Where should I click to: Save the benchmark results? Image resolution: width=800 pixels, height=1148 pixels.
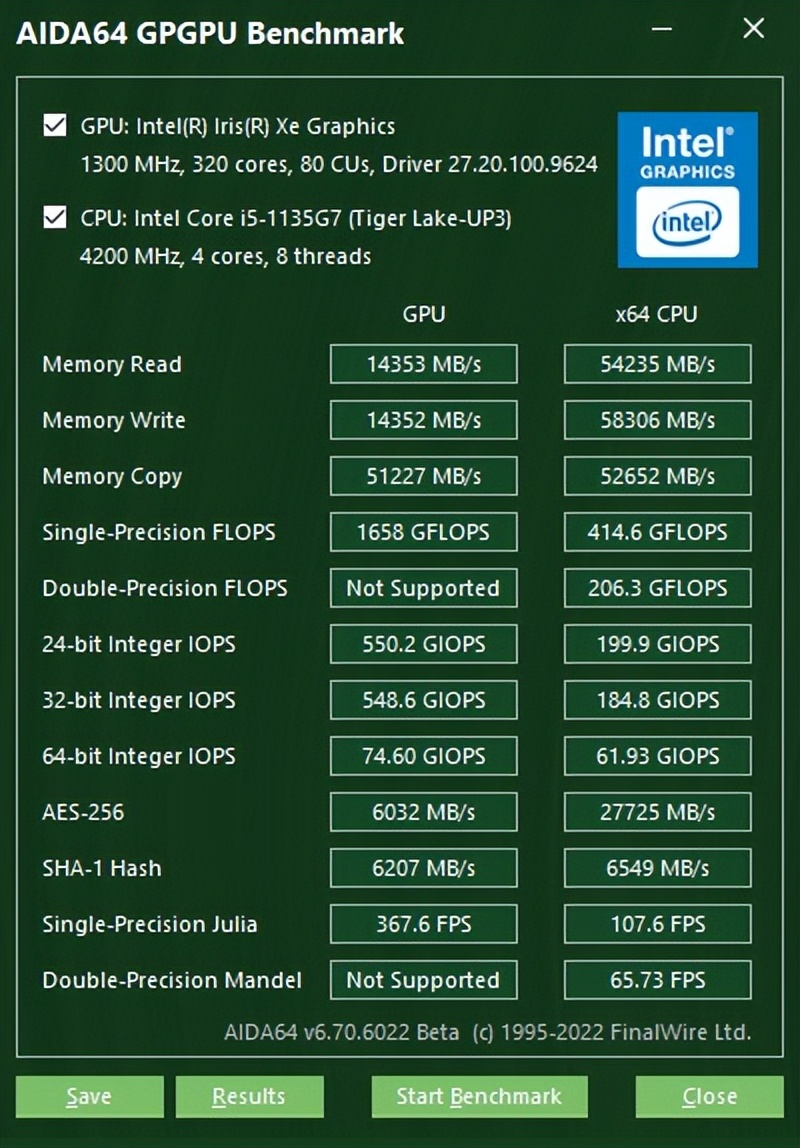point(89,1096)
